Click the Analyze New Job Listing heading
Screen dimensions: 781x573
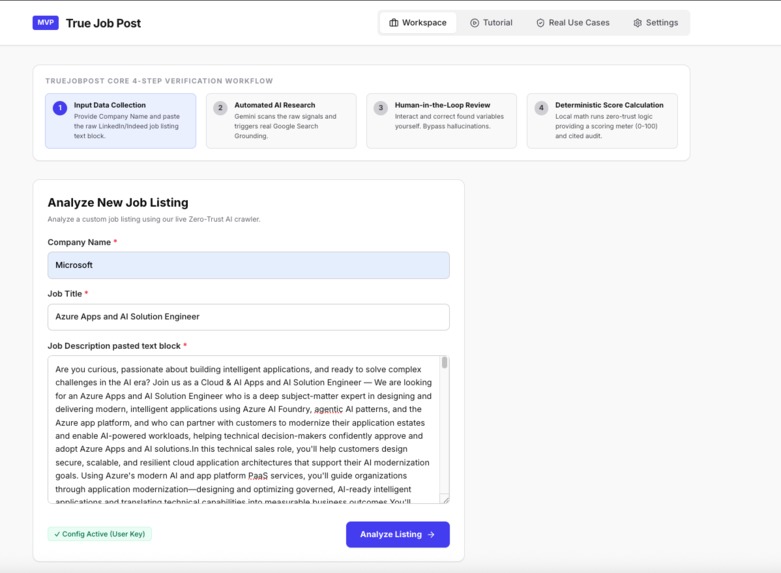[x=118, y=203]
